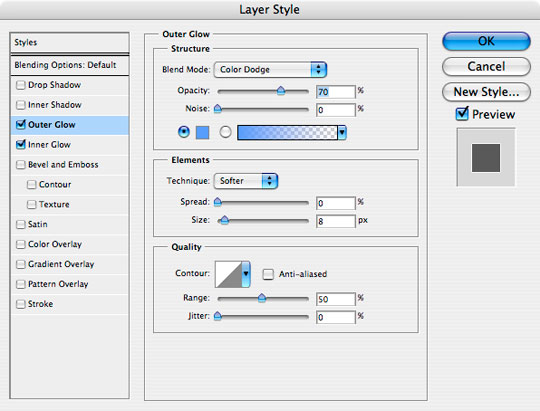The height and width of the screenshot is (411, 540).
Task: Enable the Anti-aliased checkbox
Action: point(268,274)
